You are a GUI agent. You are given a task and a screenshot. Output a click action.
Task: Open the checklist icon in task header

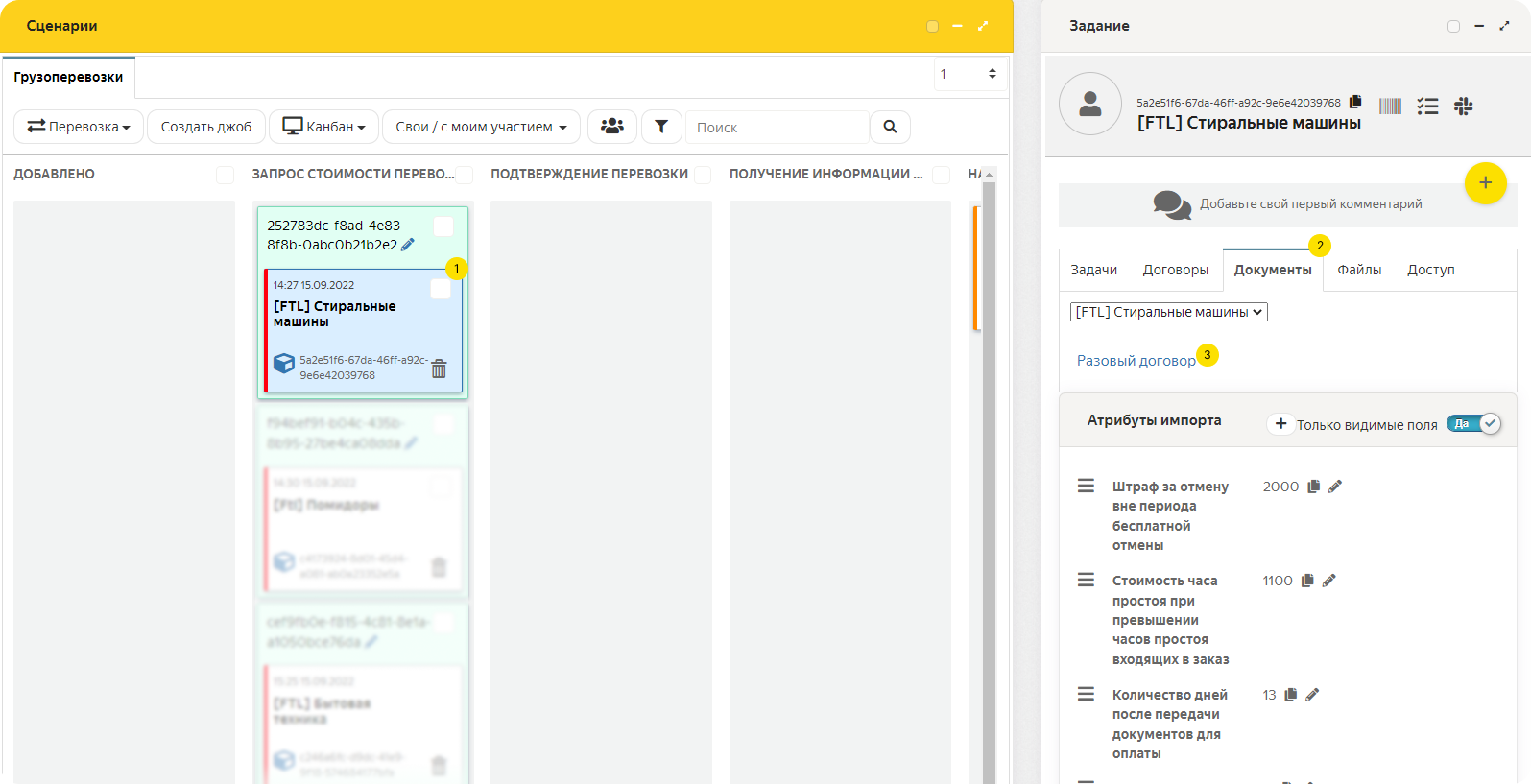coord(1427,107)
